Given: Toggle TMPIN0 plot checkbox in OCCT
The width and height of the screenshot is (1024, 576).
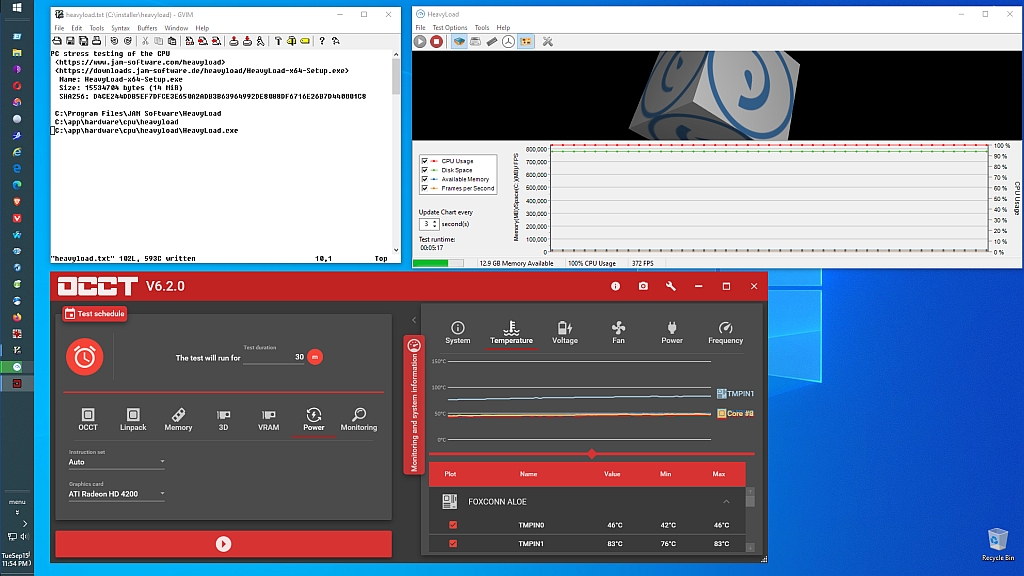Looking at the screenshot, I should tap(453, 525).
